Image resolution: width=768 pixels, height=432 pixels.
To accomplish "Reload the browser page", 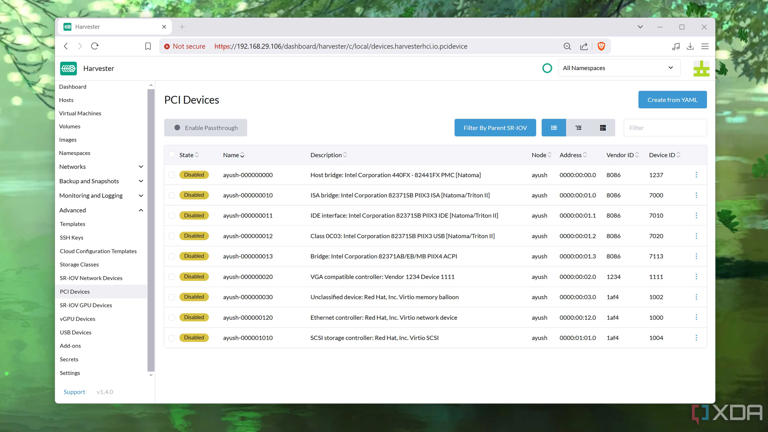I will 95,46.
